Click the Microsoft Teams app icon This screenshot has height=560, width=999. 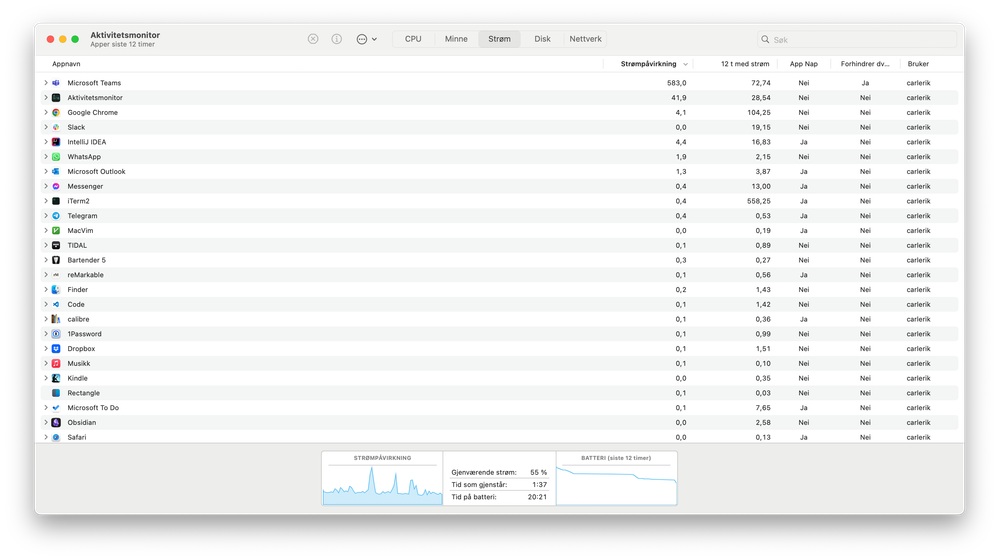(x=56, y=83)
